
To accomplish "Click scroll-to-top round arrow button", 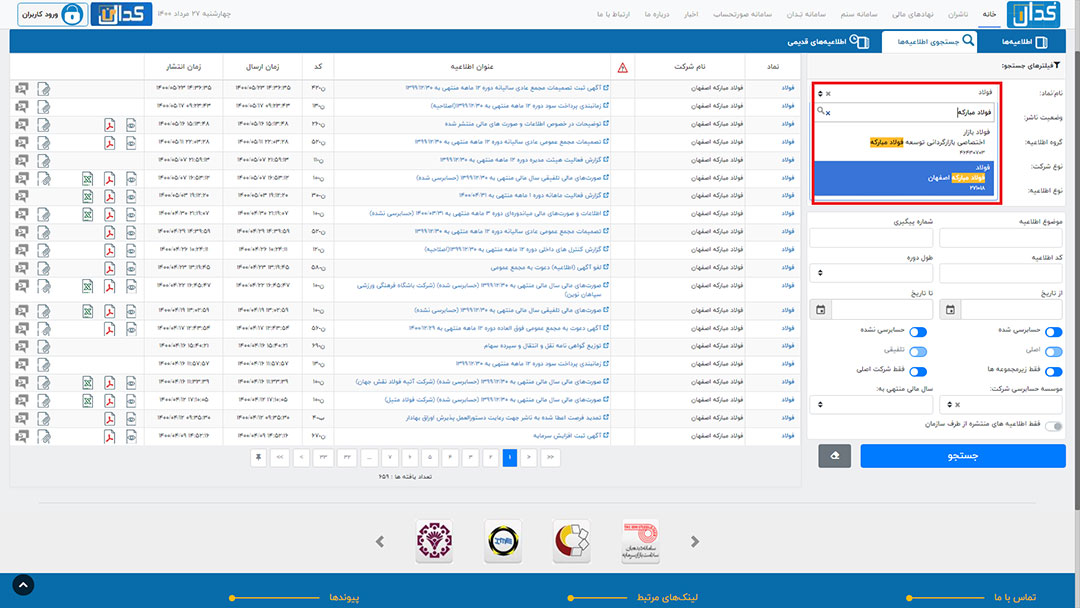I will pos(23,585).
